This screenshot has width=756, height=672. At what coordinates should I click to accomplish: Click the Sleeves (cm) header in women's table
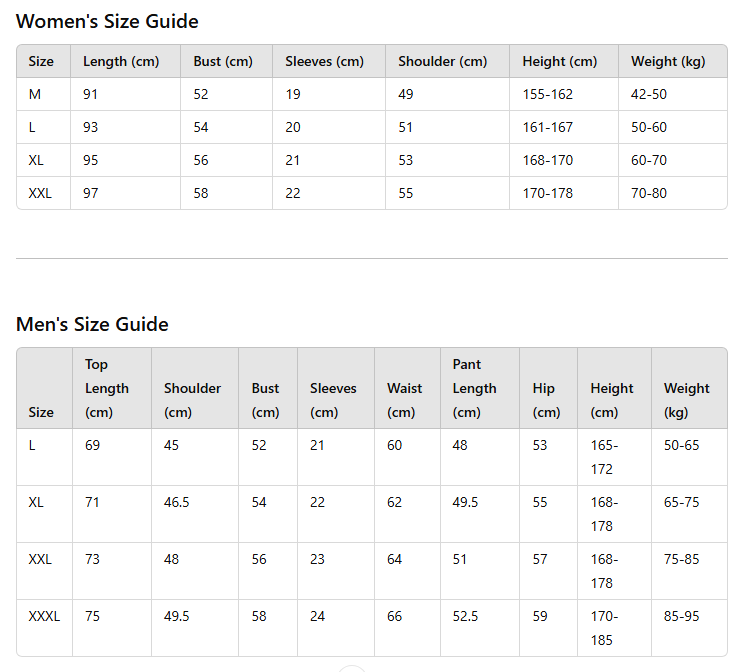coord(324,61)
